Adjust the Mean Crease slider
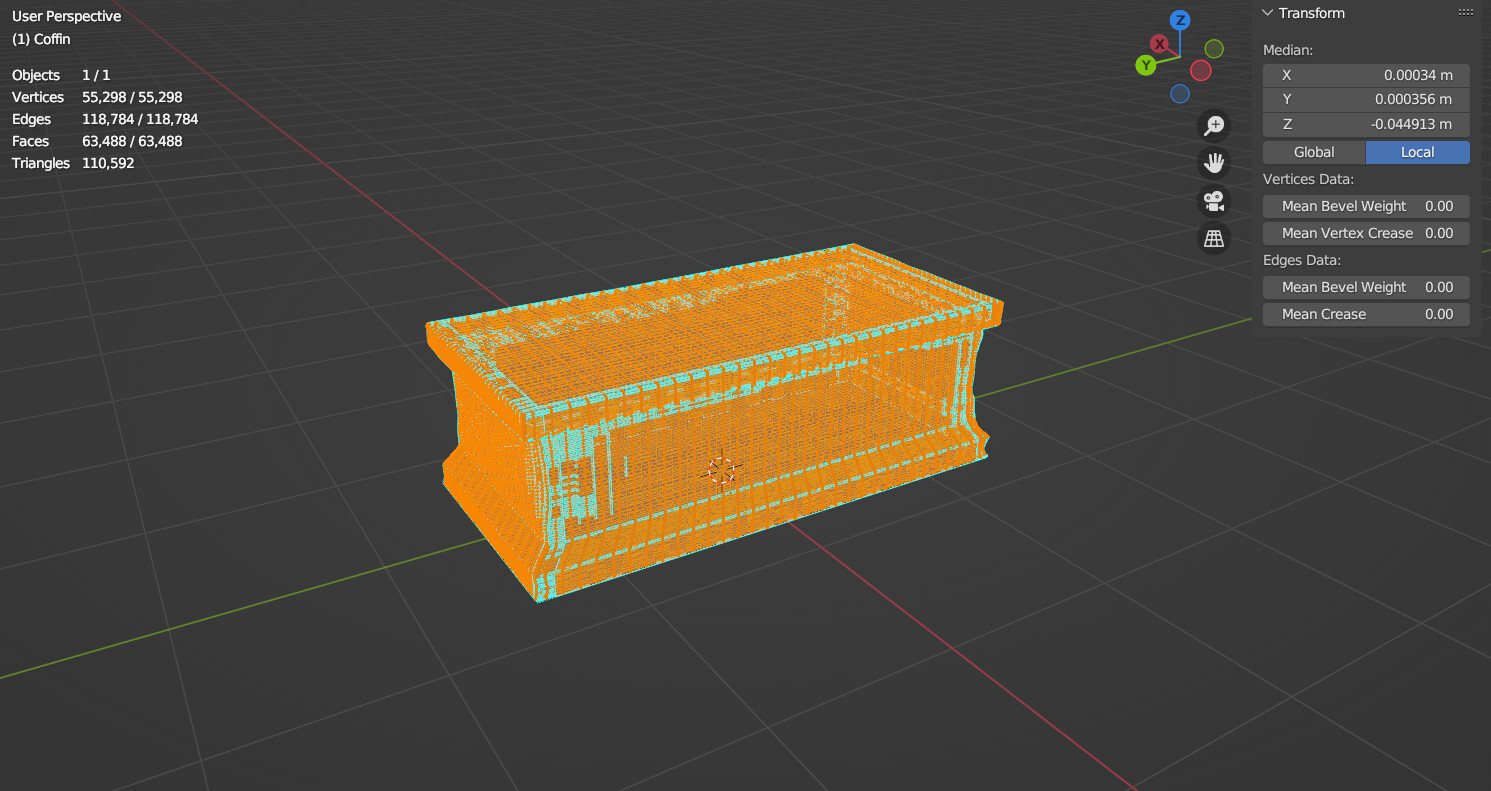 (1366, 314)
